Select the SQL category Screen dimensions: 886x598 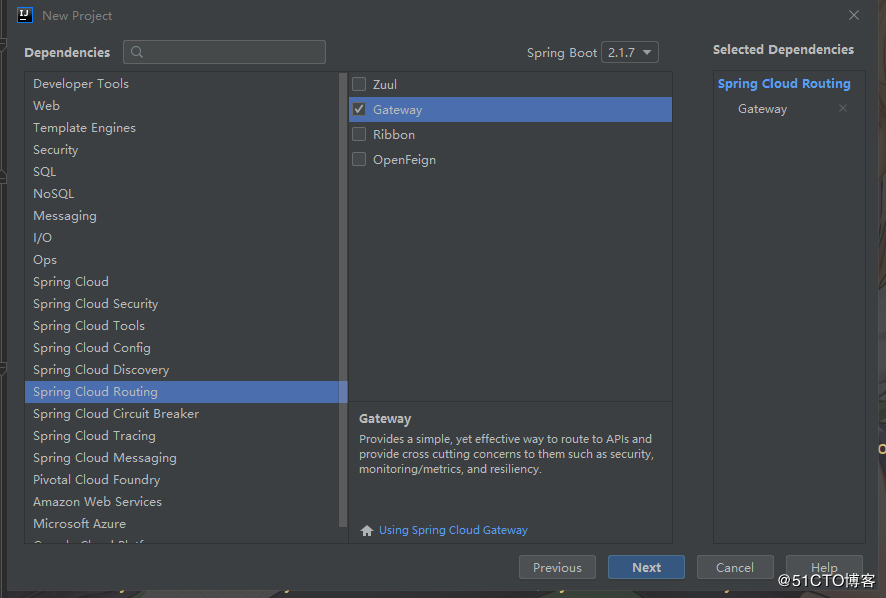point(182,172)
